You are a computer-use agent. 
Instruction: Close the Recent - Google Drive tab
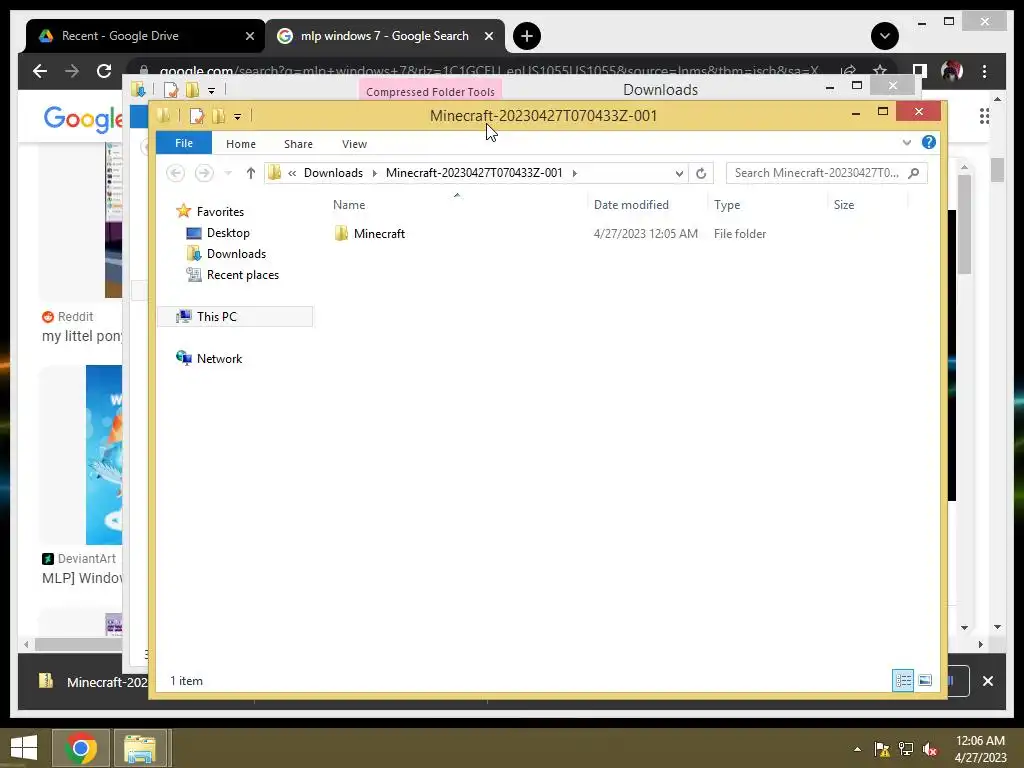249,36
